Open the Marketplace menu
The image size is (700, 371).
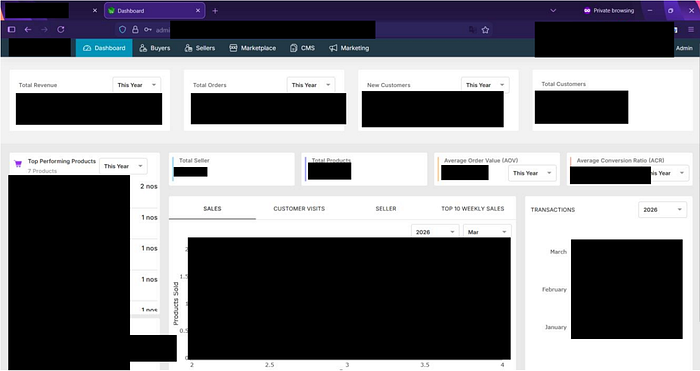(253, 48)
